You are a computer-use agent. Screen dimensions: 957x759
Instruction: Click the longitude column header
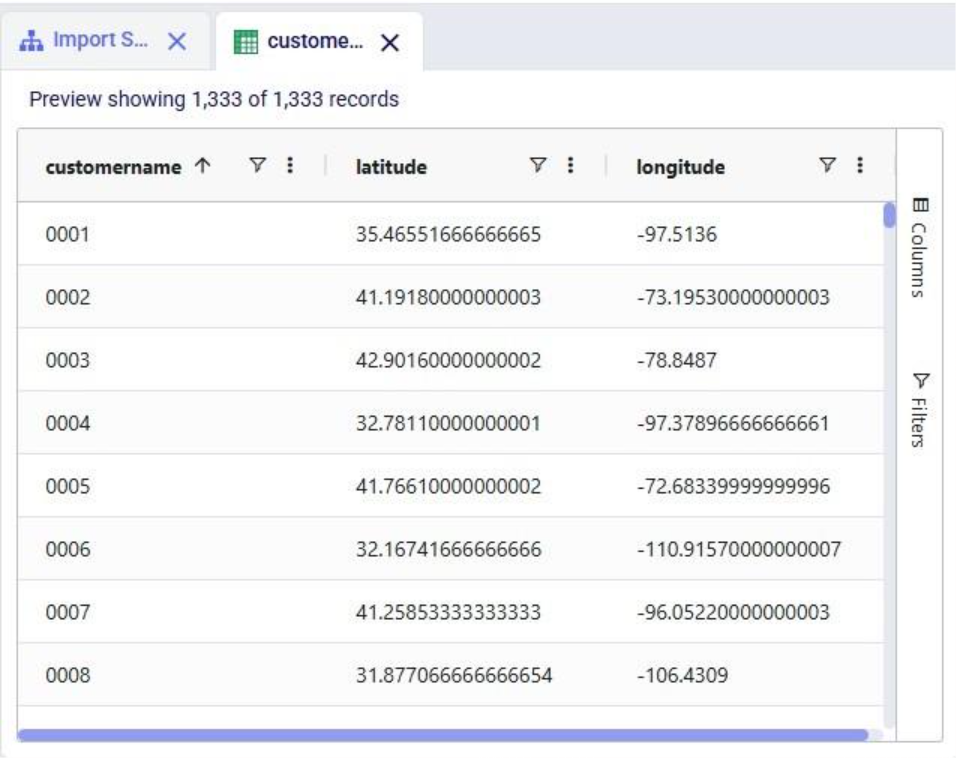[x=680, y=166]
